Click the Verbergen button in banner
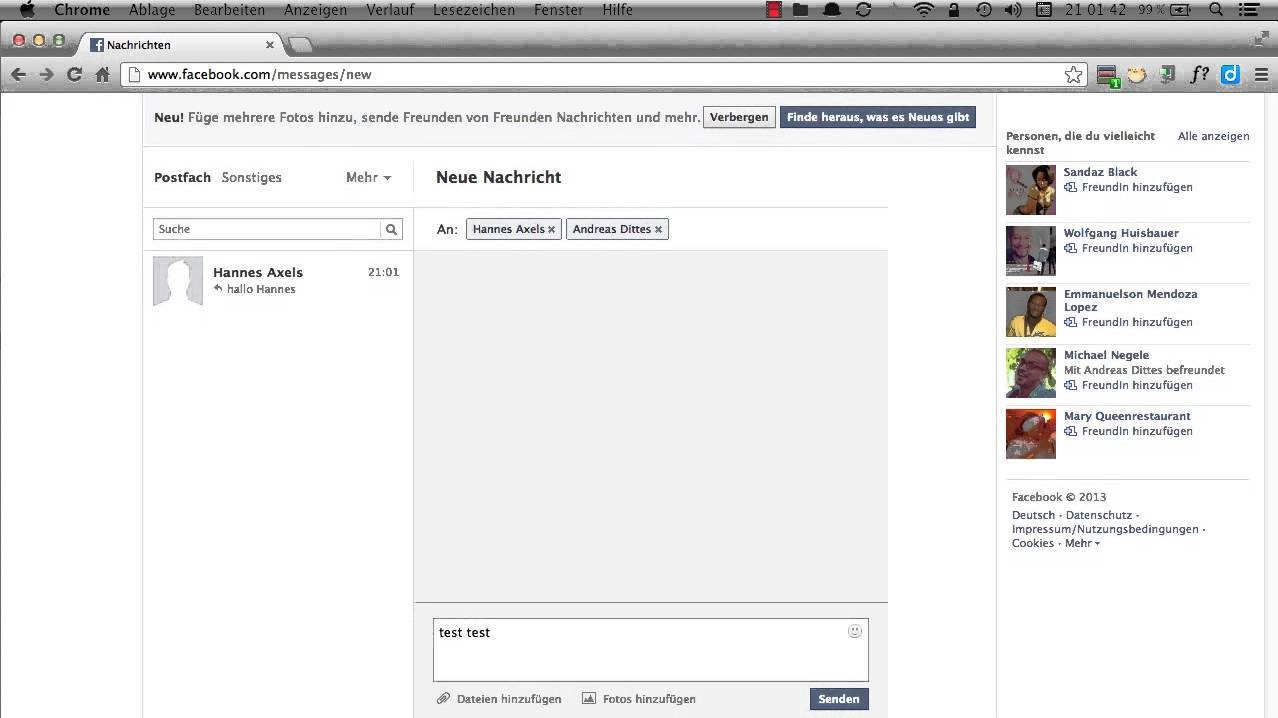Viewport: 1278px width, 718px height. [x=739, y=117]
